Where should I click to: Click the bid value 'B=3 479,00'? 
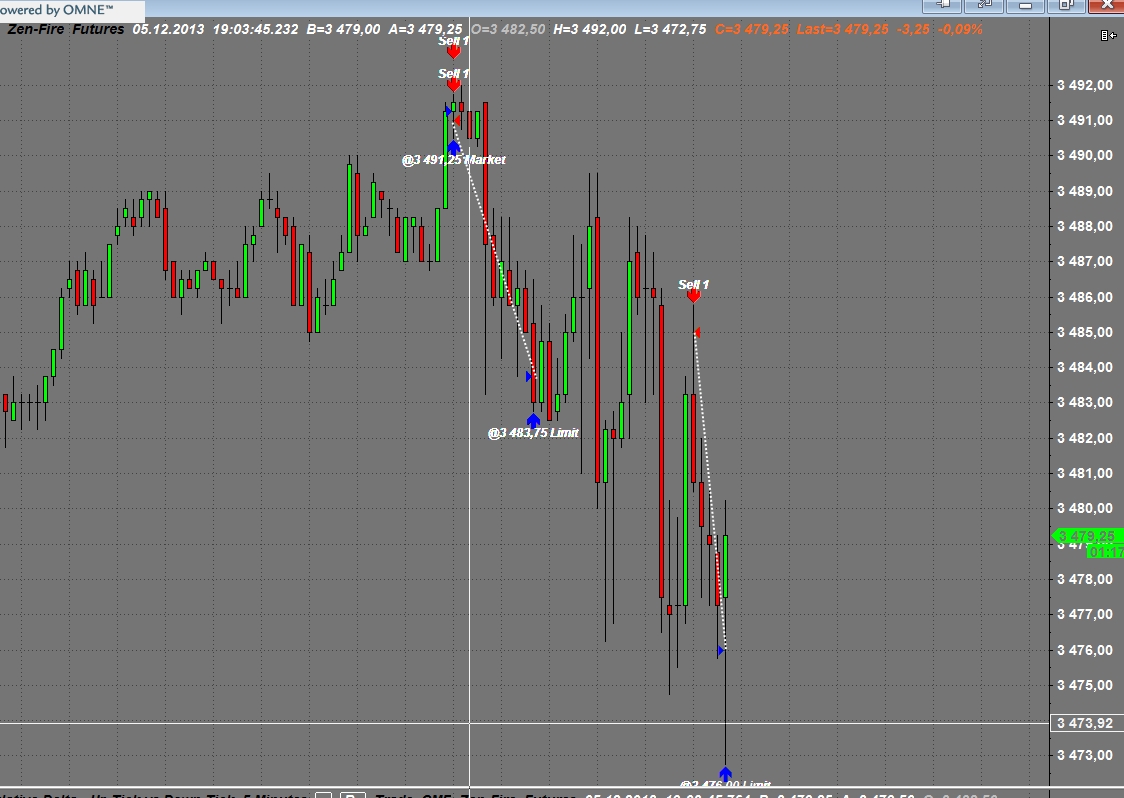coord(343,29)
